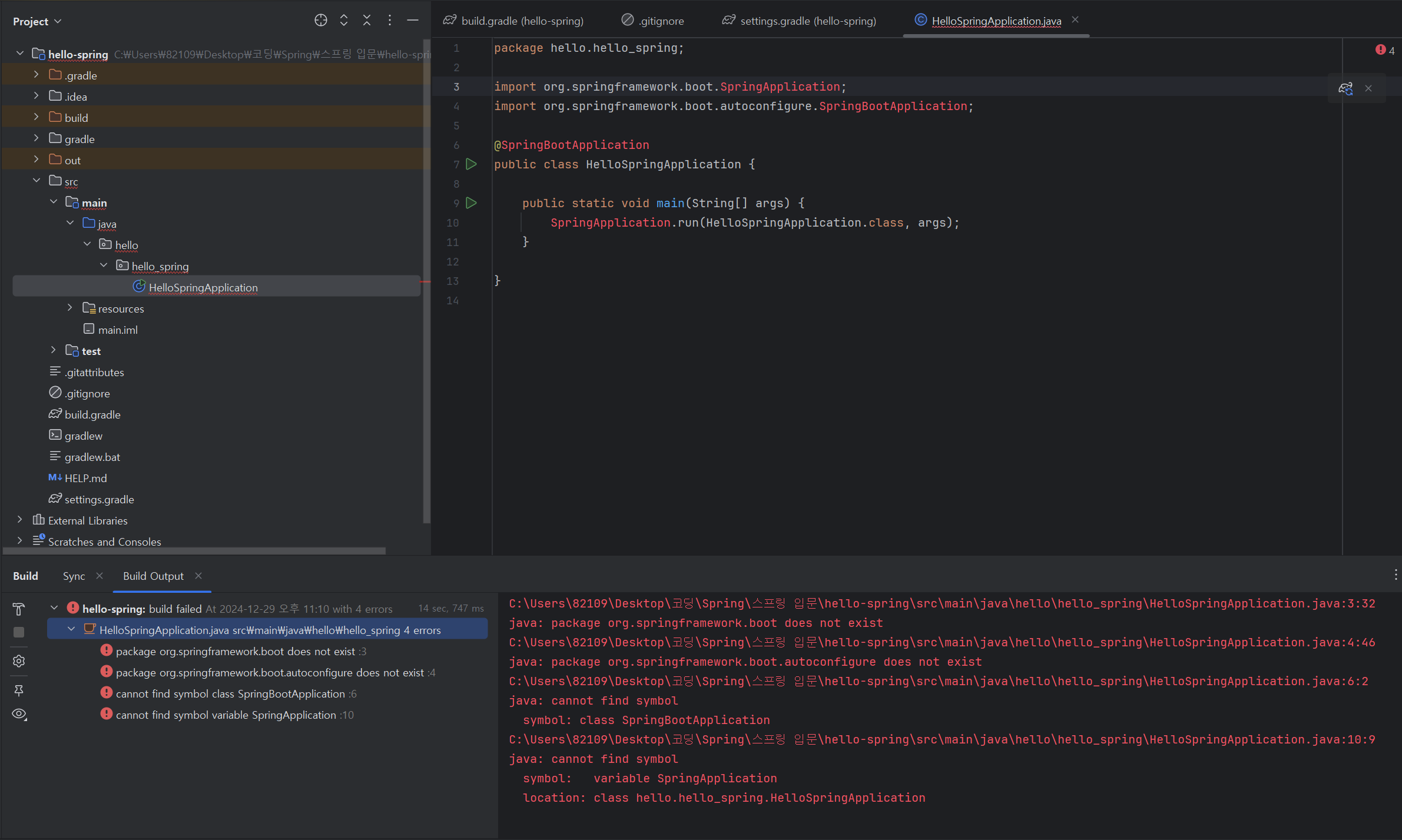
Task: Expand the build folder
Action: pyautogui.click(x=37, y=117)
